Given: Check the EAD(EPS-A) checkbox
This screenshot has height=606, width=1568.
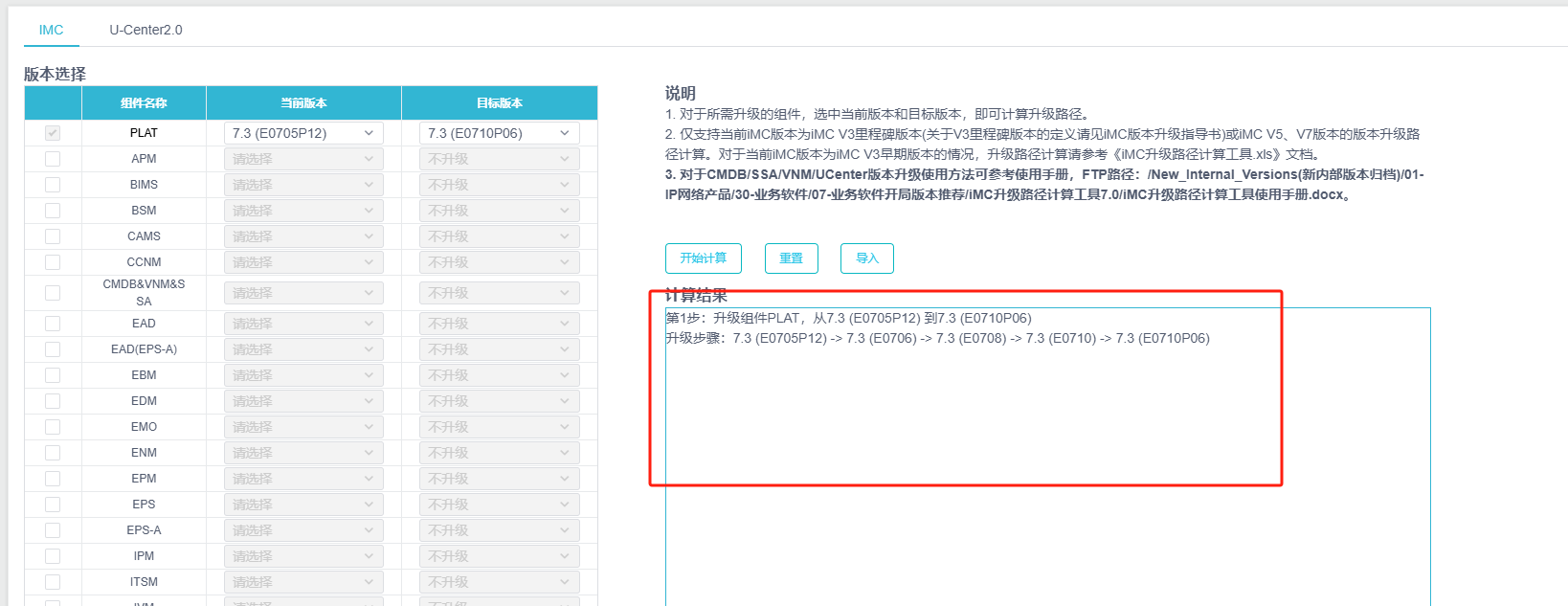Looking at the screenshot, I should coord(53,349).
